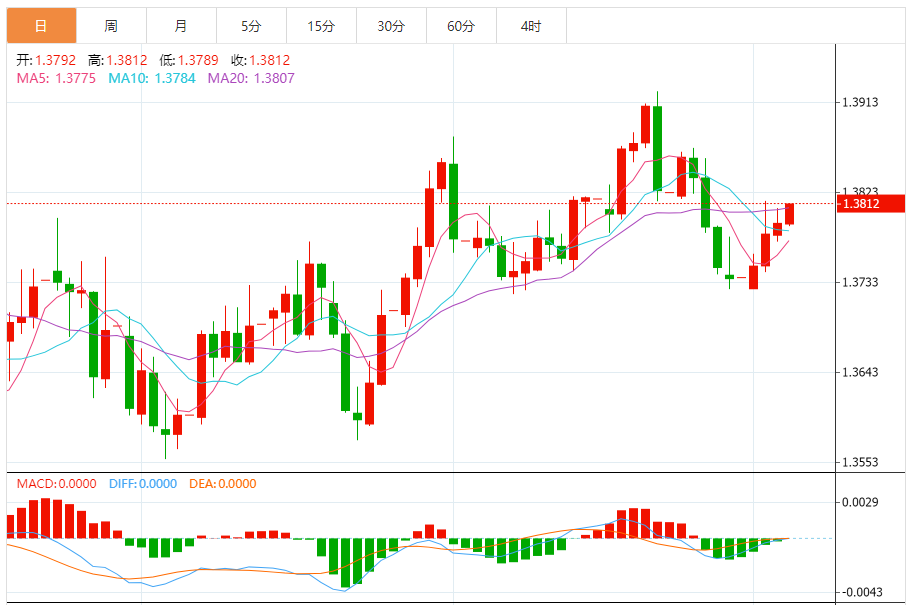Select the MA10: 1.3784 indicator label
Image resolution: width=911 pixels, height=605 pixels.
coord(152,78)
